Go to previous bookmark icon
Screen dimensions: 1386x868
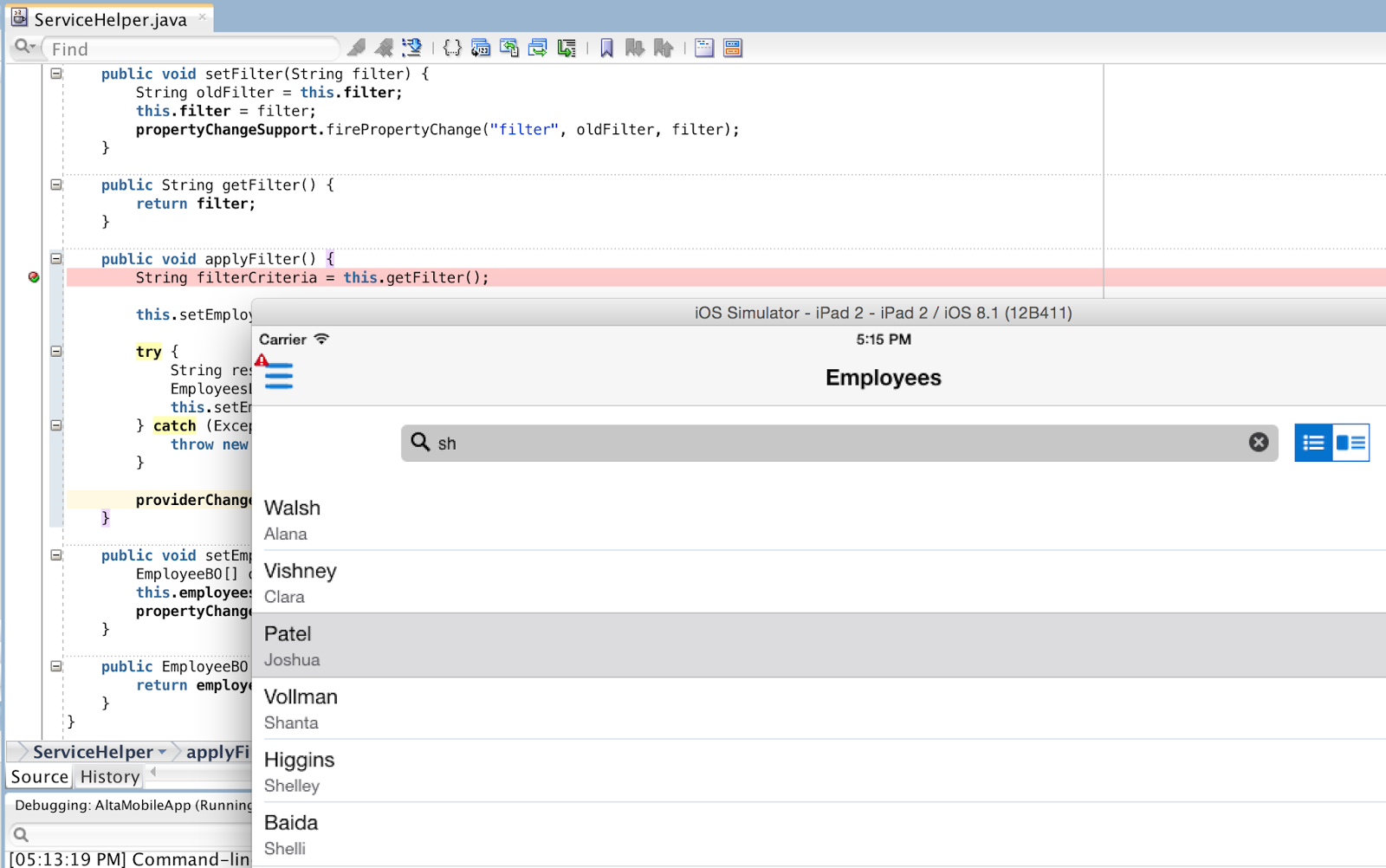pos(664,48)
